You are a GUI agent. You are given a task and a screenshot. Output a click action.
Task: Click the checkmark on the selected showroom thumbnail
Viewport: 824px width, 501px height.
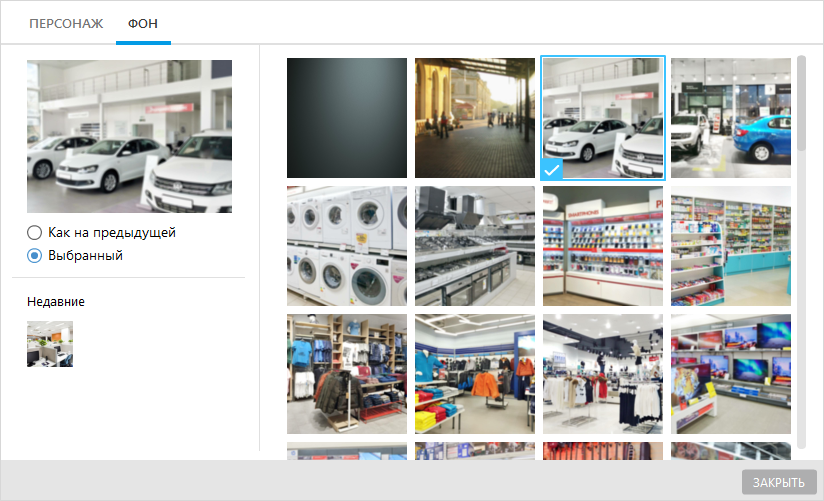coord(552,169)
